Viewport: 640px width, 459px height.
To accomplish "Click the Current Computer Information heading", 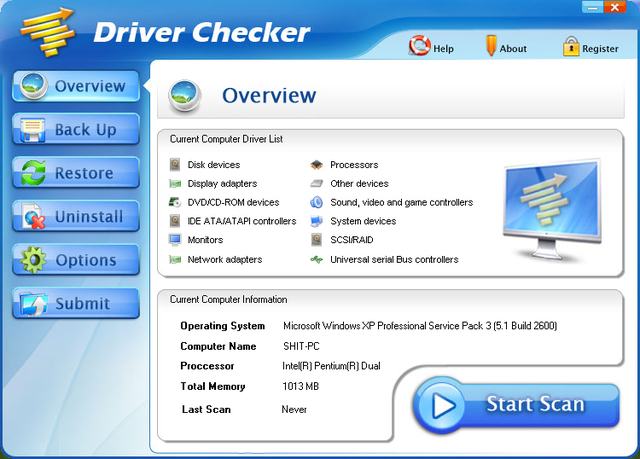I will [x=229, y=299].
